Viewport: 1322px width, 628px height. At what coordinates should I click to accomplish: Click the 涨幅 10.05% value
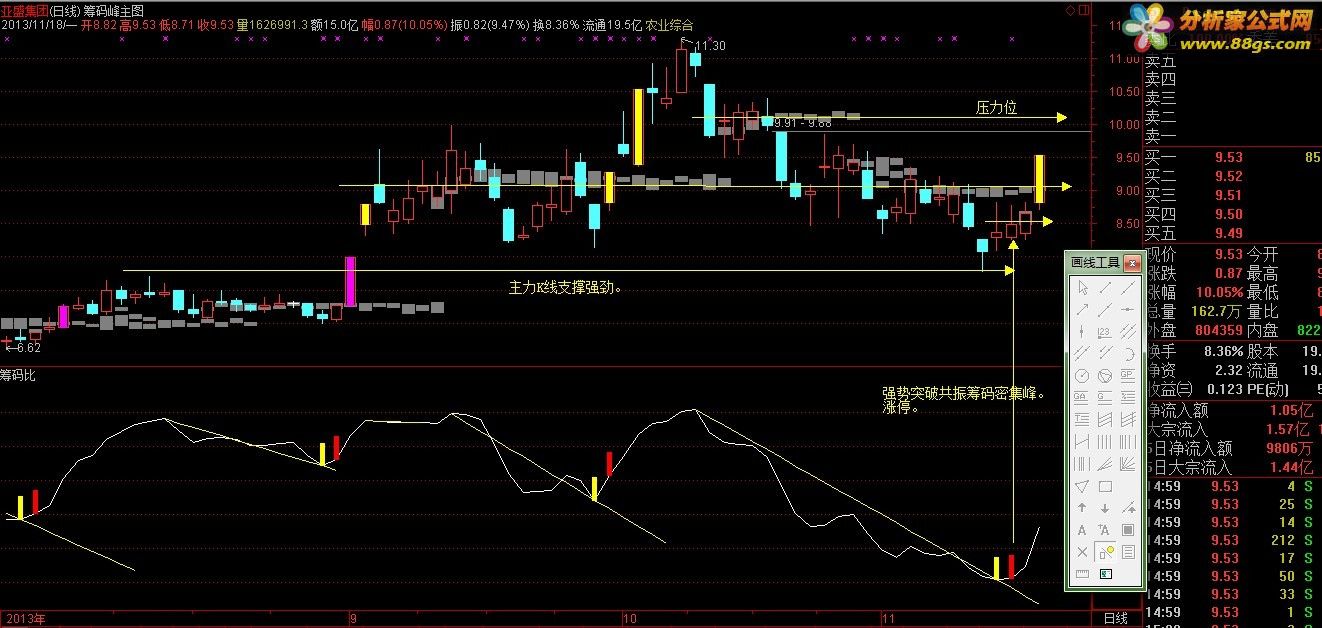coord(1219,292)
